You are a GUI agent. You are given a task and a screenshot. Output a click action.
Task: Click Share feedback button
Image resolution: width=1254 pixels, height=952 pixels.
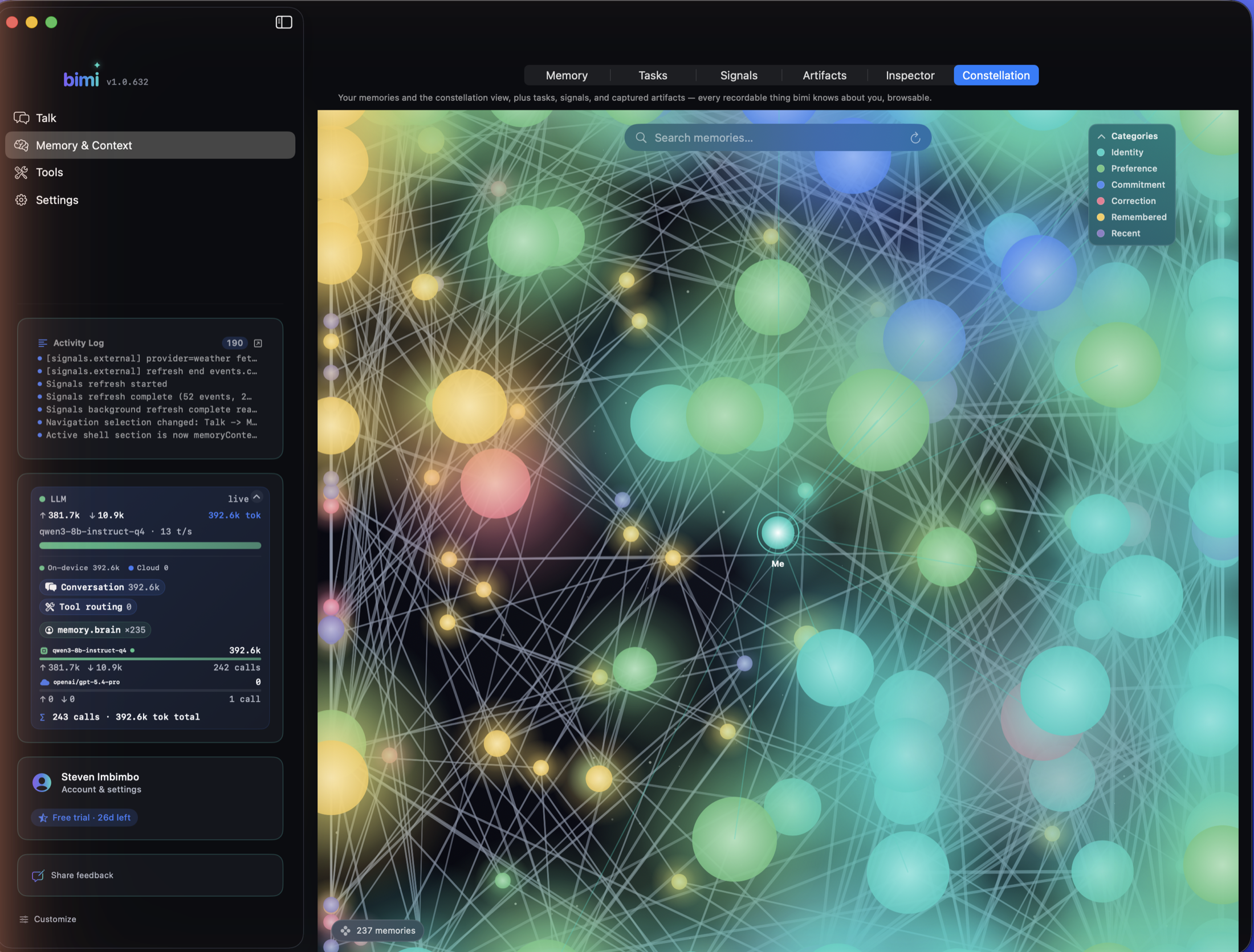point(150,876)
